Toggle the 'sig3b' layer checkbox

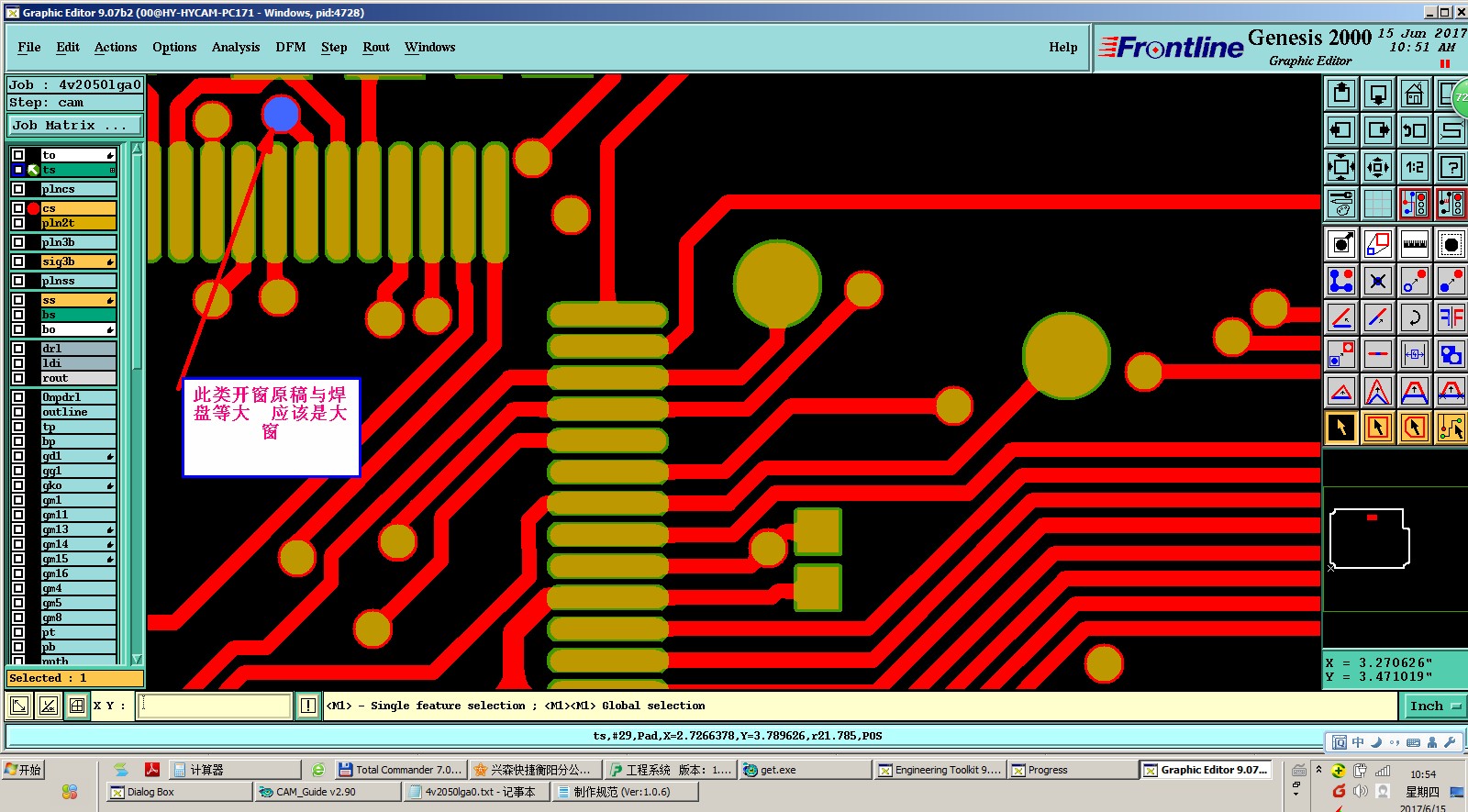[x=18, y=261]
